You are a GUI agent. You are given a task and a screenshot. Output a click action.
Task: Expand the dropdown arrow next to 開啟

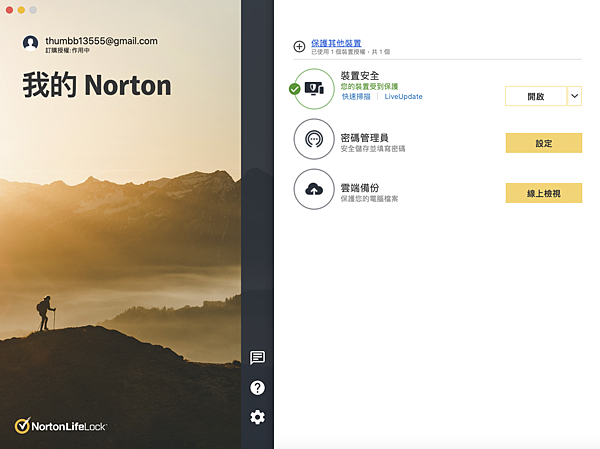(x=574, y=96)
